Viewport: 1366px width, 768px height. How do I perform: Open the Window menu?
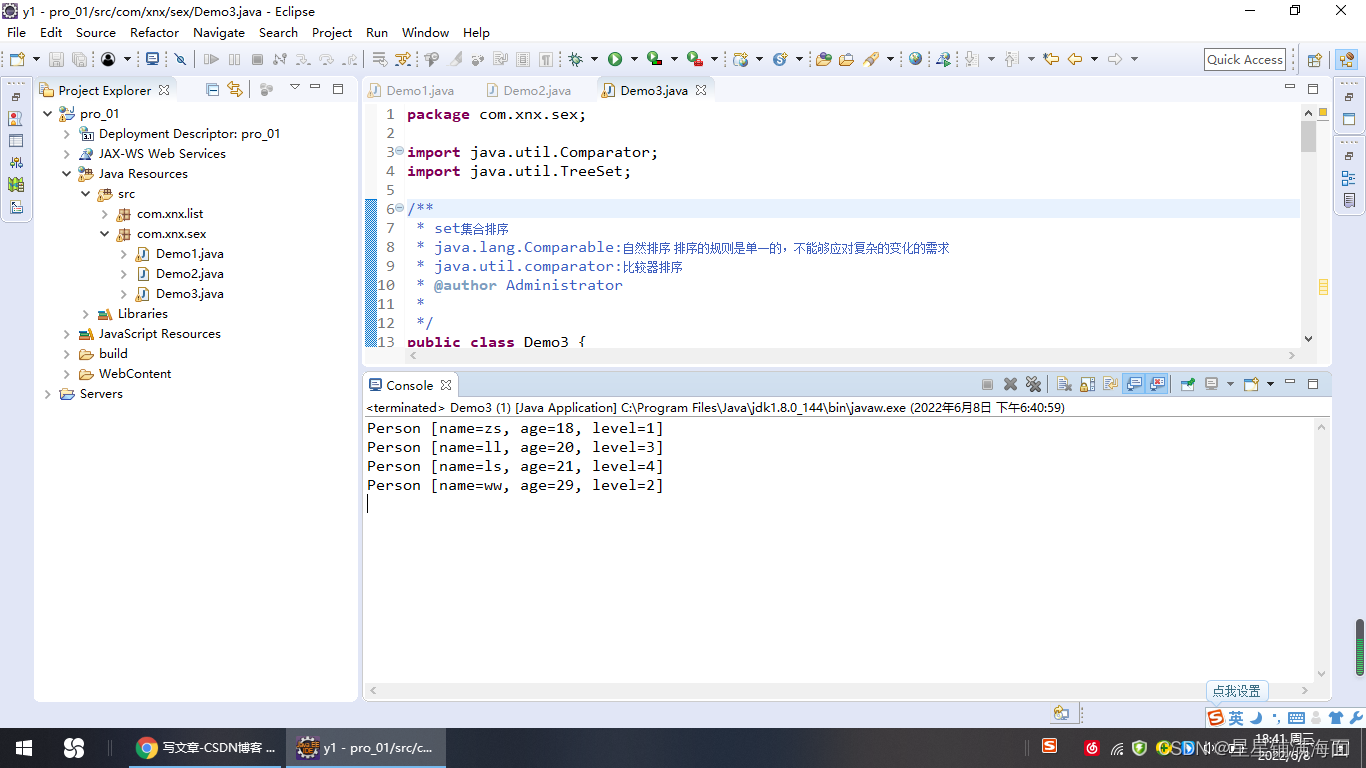point(425,32)
